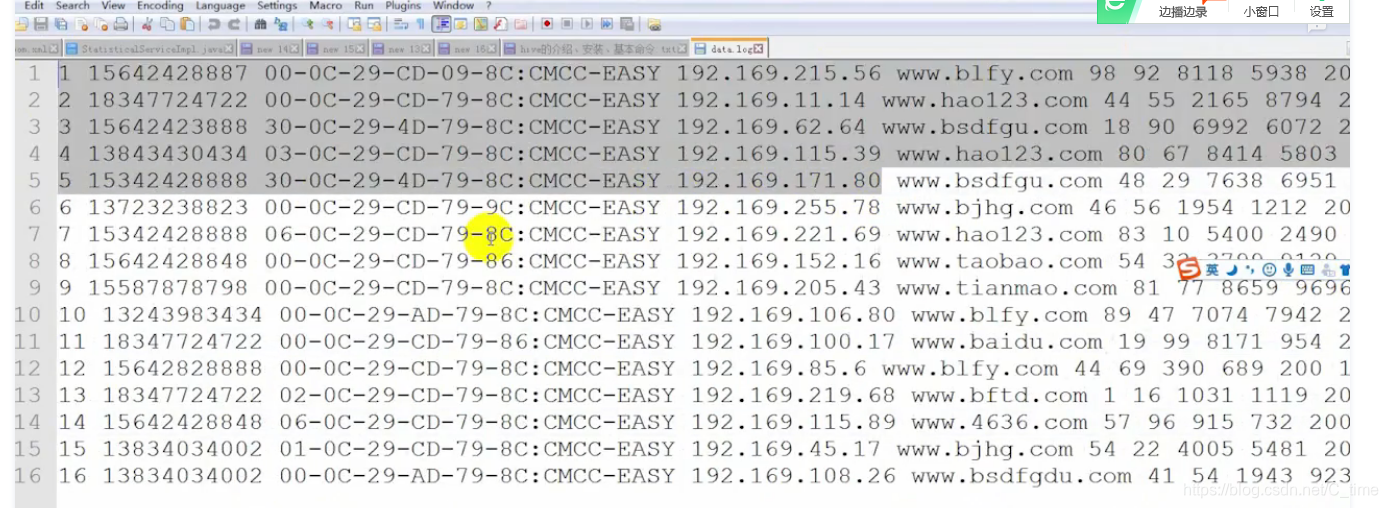
Task: Click the Copy toolbar icon
Action: click(x=166, y=24)
